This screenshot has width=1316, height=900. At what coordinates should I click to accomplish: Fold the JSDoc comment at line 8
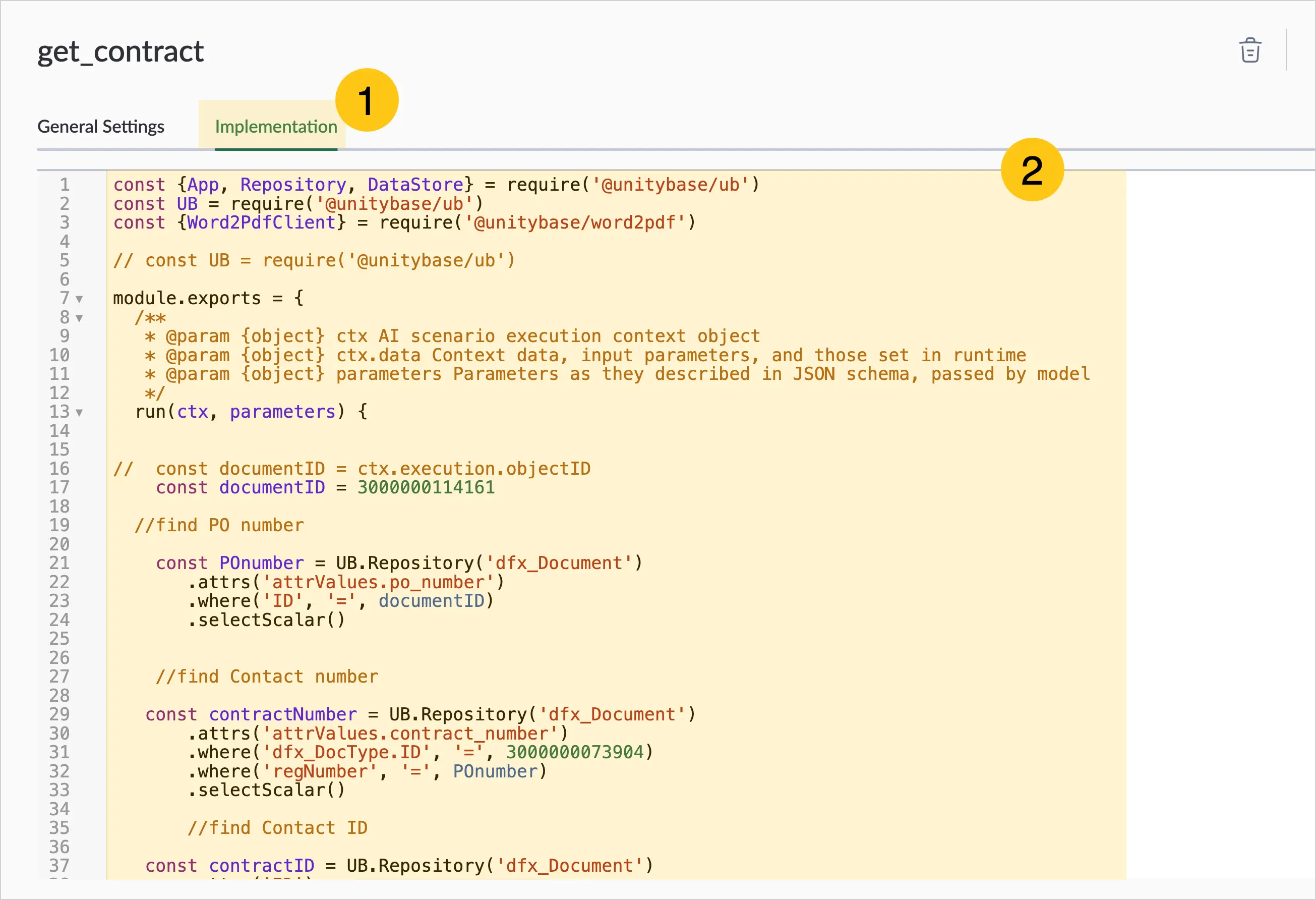pos(79,318)
